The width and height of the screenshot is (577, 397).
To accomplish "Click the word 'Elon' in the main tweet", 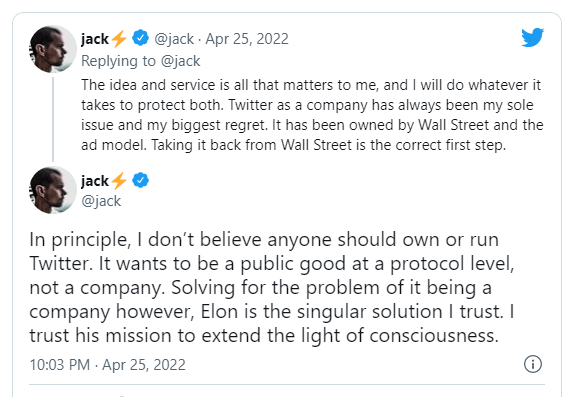I will tap(219, 312).
